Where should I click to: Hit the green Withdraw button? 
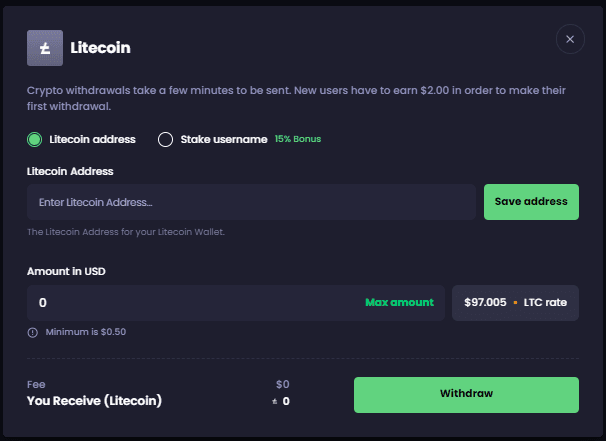(466, 394)
